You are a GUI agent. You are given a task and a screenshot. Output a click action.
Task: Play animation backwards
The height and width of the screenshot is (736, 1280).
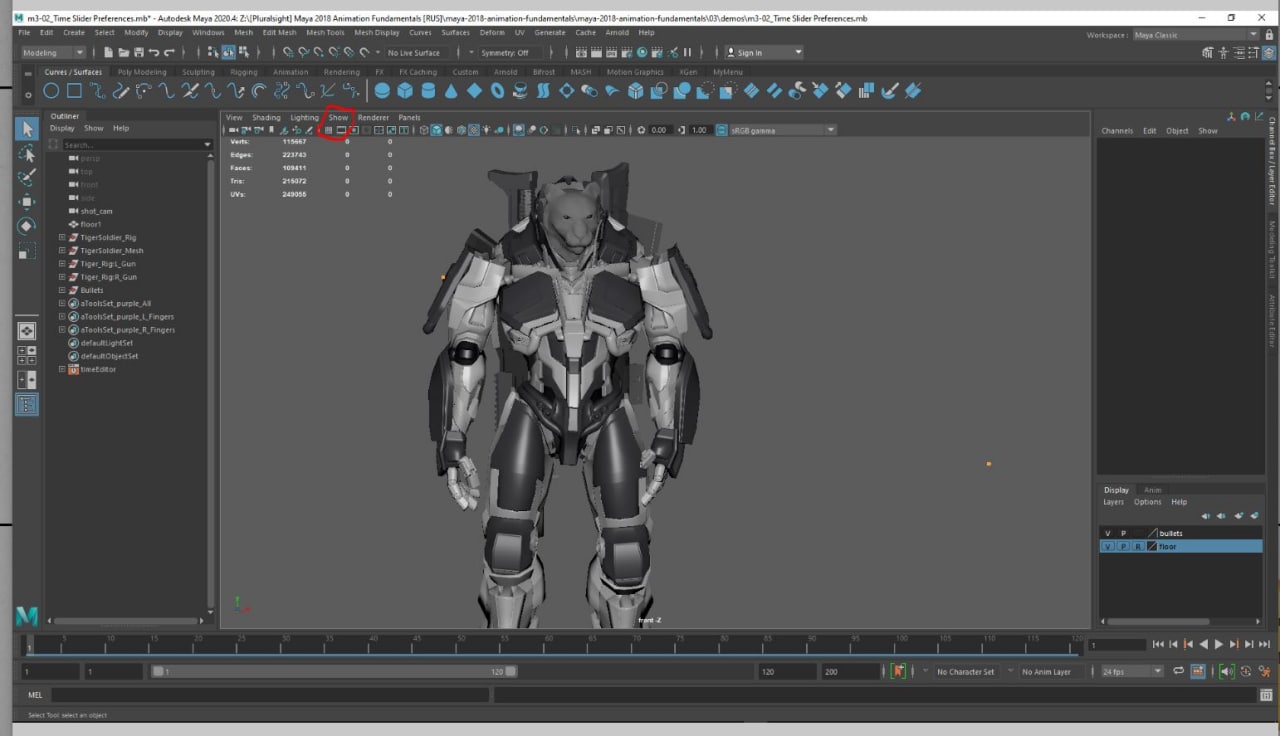click(x=1203, y=645)
